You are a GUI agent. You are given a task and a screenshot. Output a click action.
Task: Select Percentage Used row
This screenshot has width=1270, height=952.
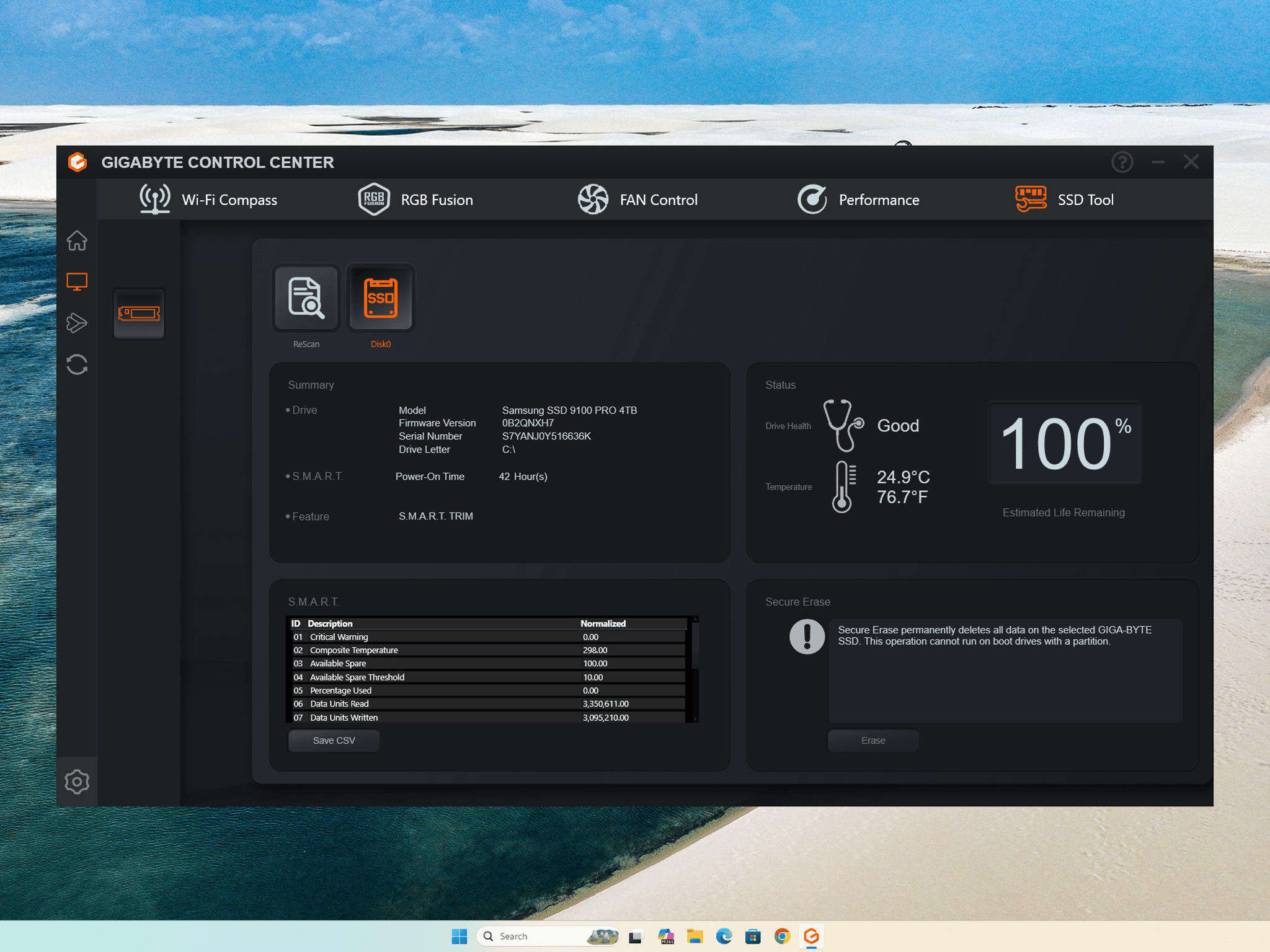point(489,690)
